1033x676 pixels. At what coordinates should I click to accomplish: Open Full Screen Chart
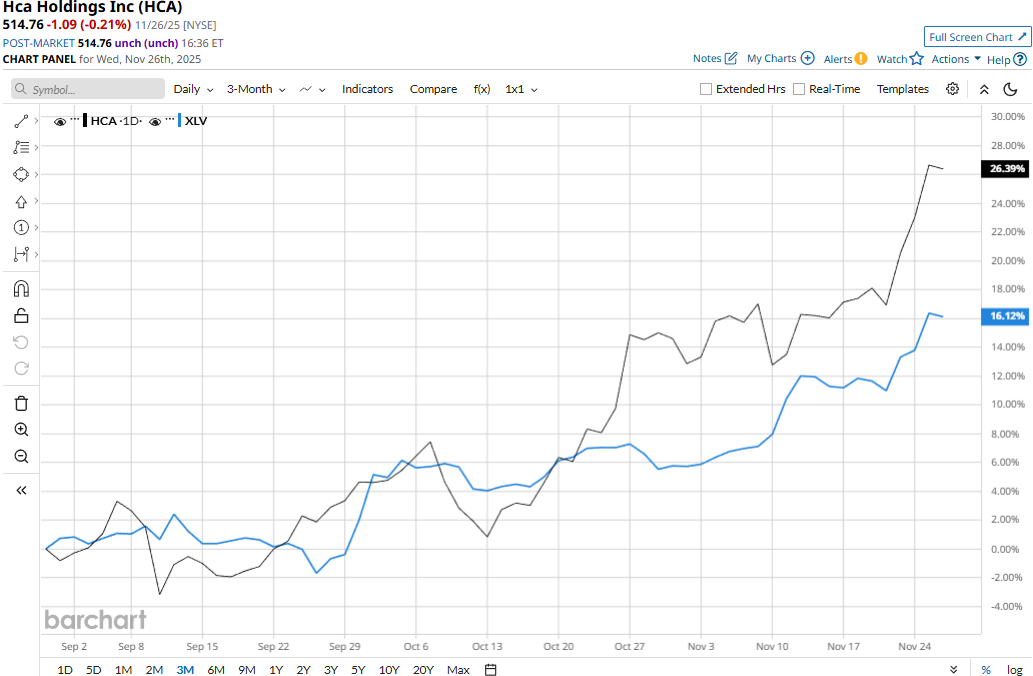pyautogui.click(x=977, y=37)
